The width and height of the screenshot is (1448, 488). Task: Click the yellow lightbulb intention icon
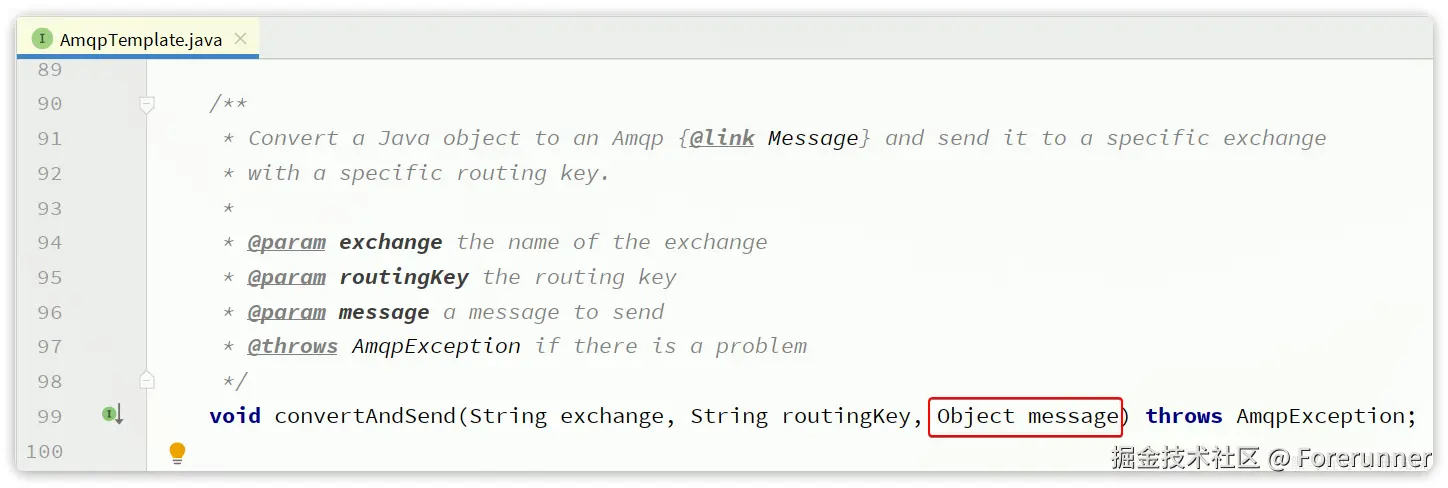pyautogui.click(x=177, y=452)
